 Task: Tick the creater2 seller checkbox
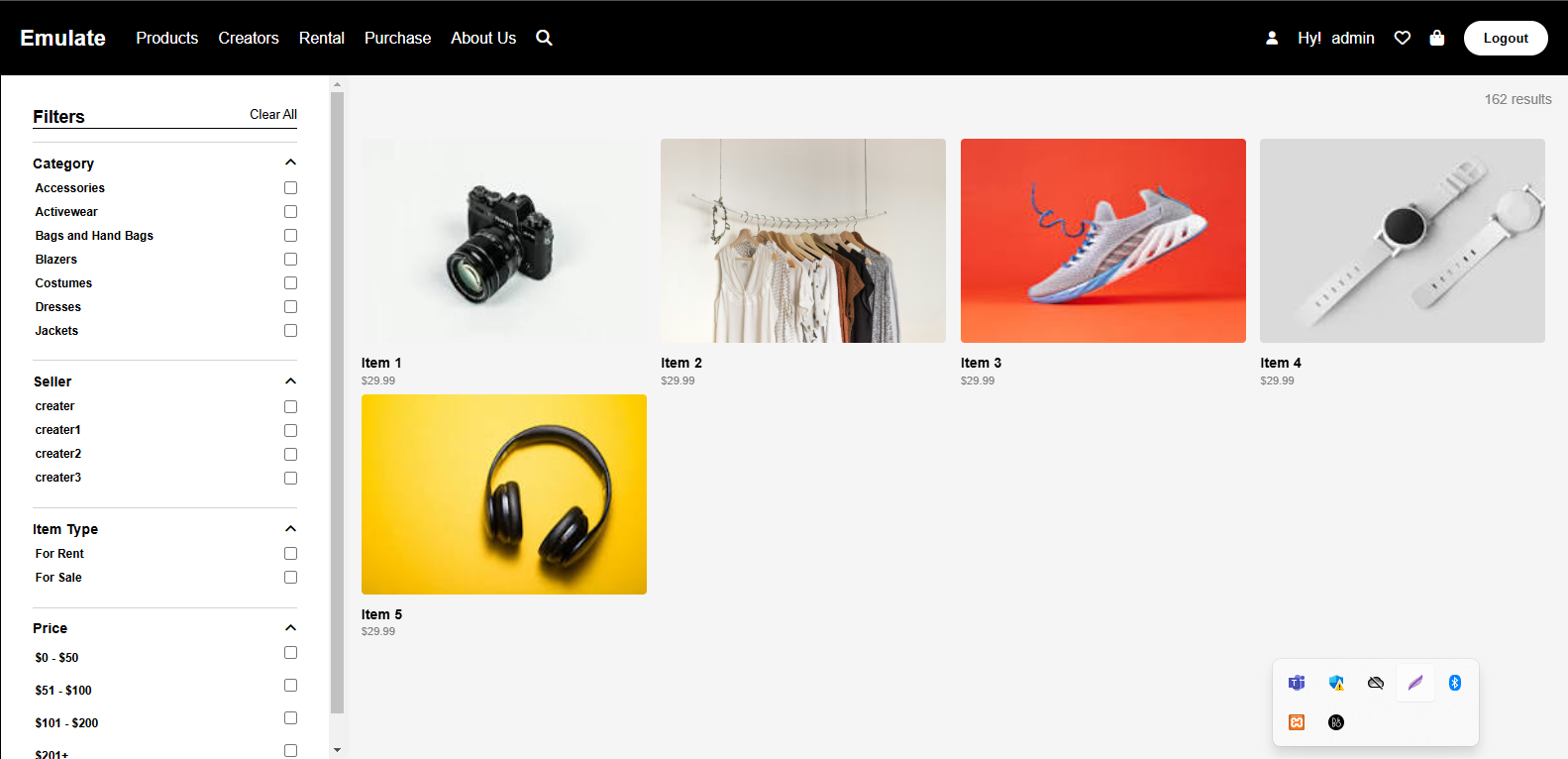pyautogui.click(x=290, y=454)
